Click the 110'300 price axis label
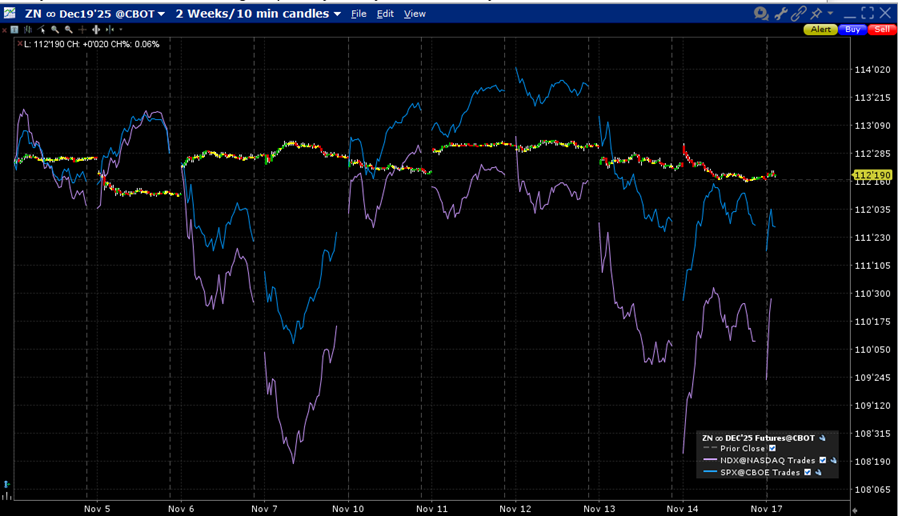Image resolution: width=898 pixels, height=516 pixels. coord(873,294)
